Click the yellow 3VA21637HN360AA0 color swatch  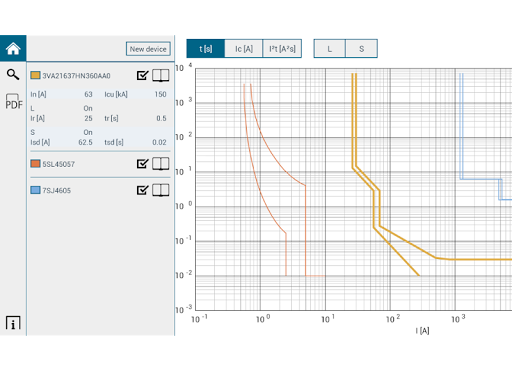tap(35, 75)
